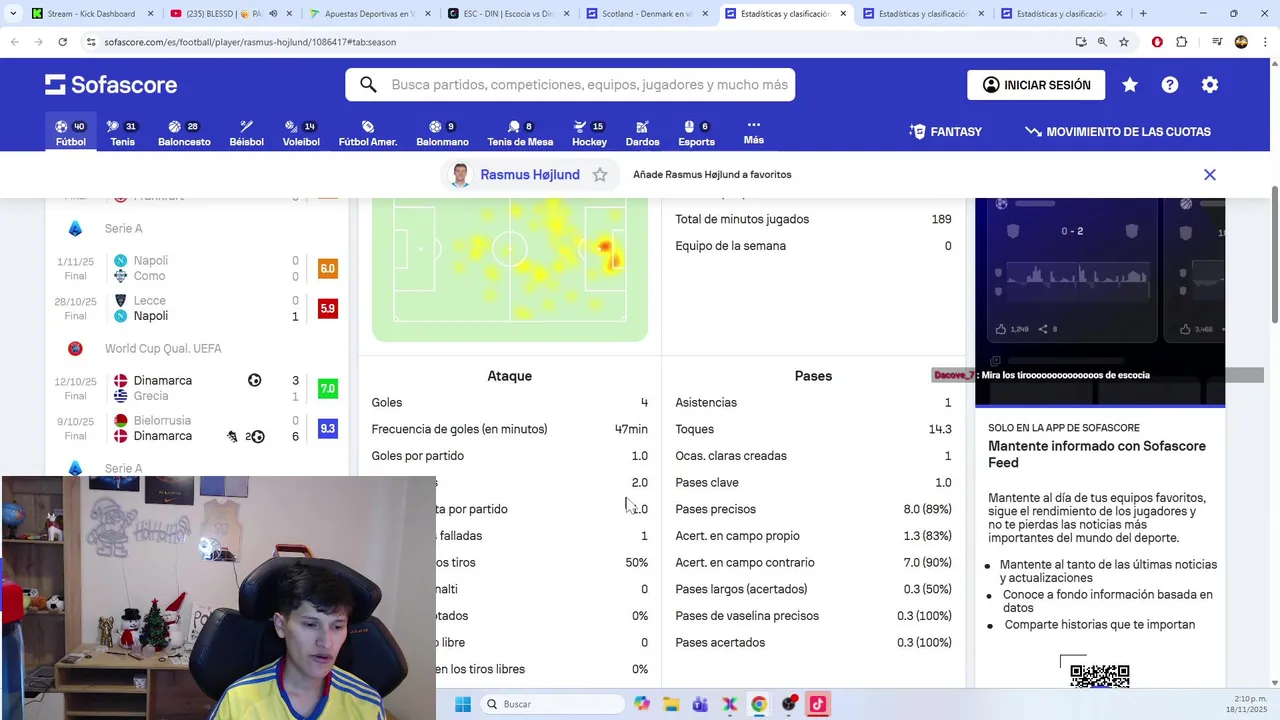Switch to the ESC - DIN Escocia tab

[507, 14]
